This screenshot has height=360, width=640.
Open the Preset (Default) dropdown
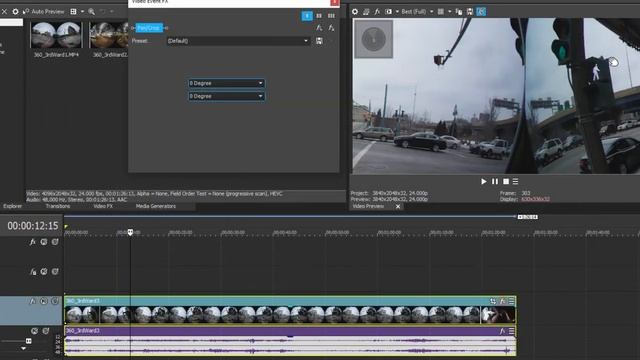click(x=238, y=41)
